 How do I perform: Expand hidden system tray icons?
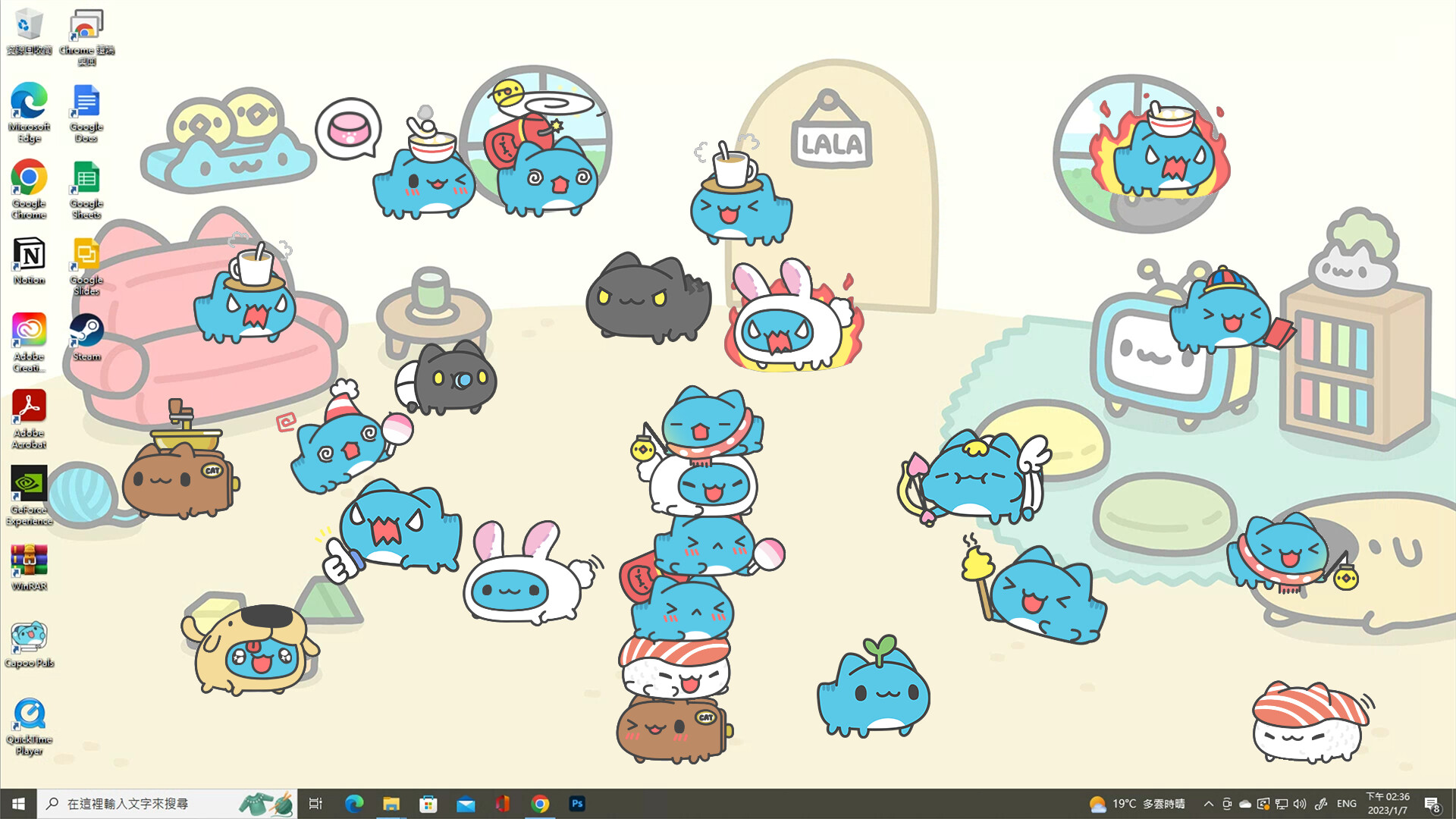pos(1208,803)
